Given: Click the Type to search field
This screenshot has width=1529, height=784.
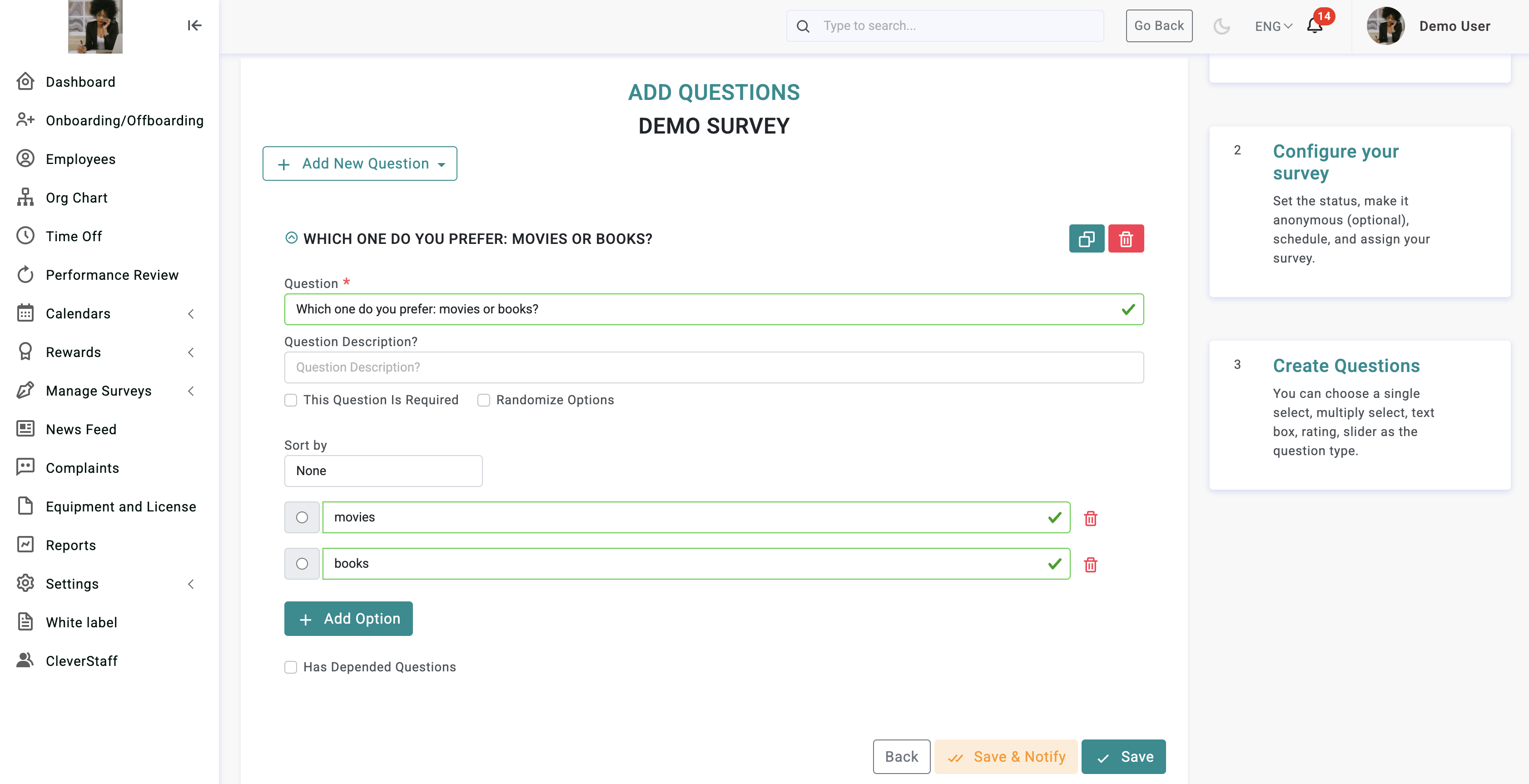Looking at the screenshot, I should [946, 26].
